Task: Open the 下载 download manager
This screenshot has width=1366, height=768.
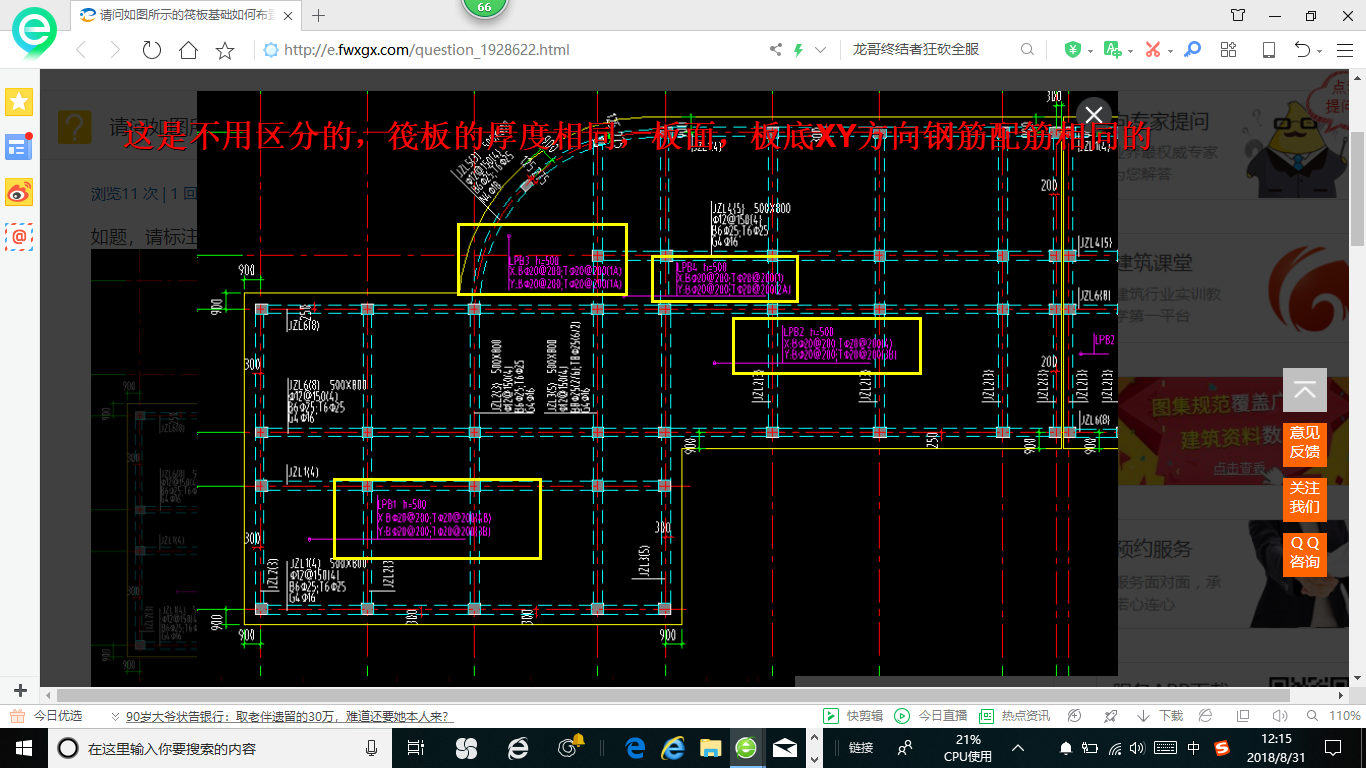Action: (x=1160, y=716)
